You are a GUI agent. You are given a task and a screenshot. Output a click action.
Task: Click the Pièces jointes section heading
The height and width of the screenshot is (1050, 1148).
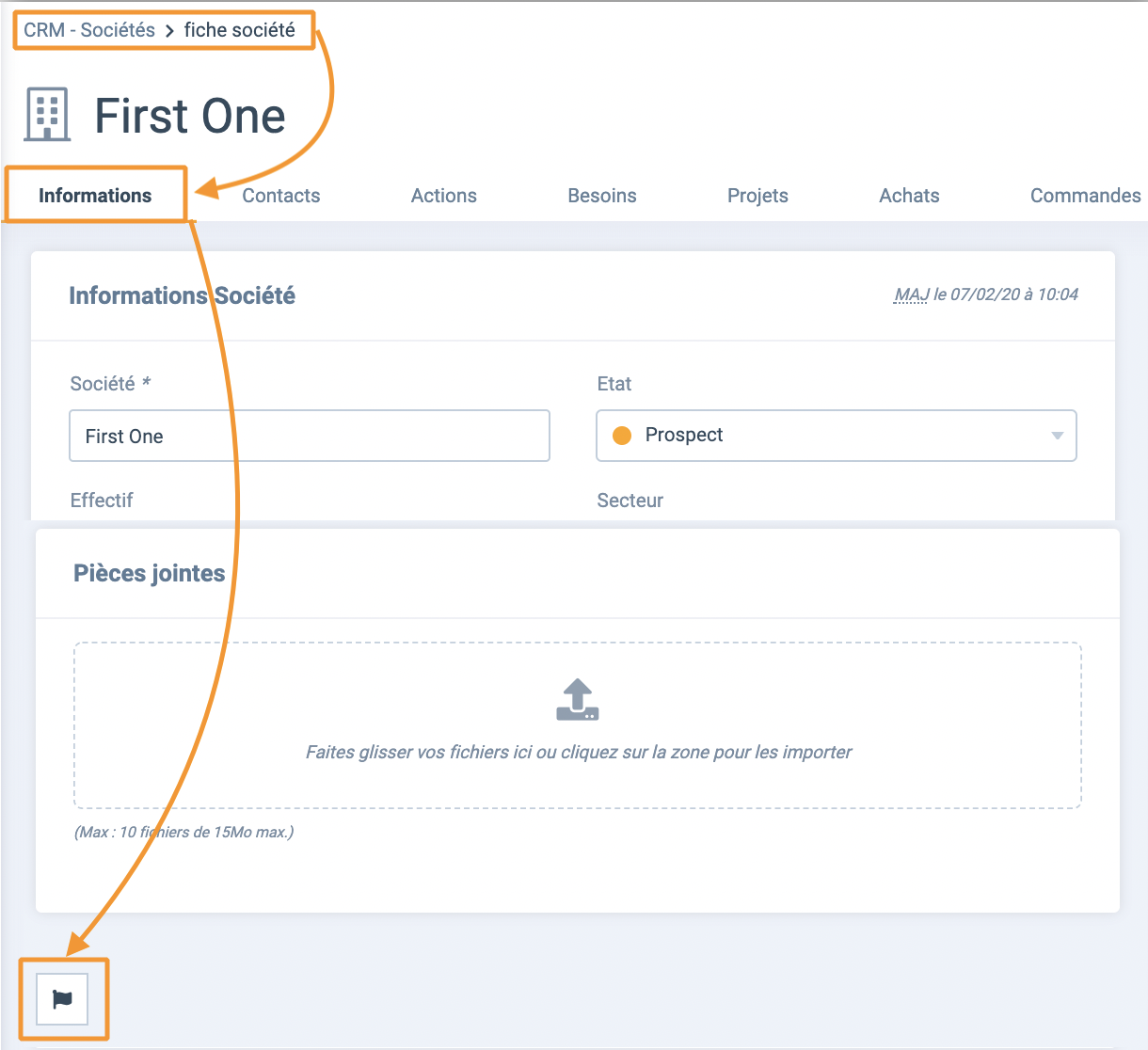tap(150, 574)
